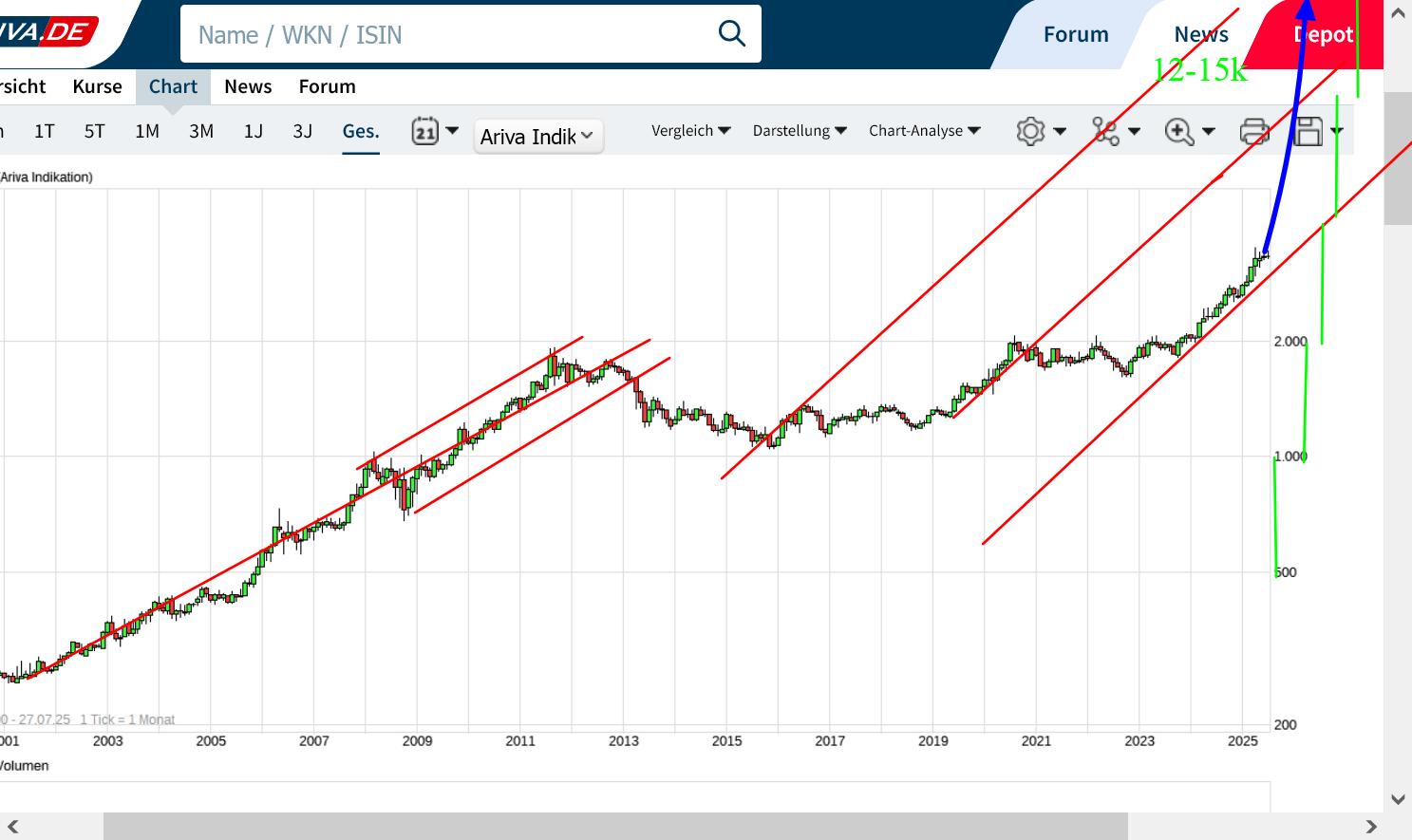Click the 27.07.25 date text
Screen dimensions: 1412x840
45,719
